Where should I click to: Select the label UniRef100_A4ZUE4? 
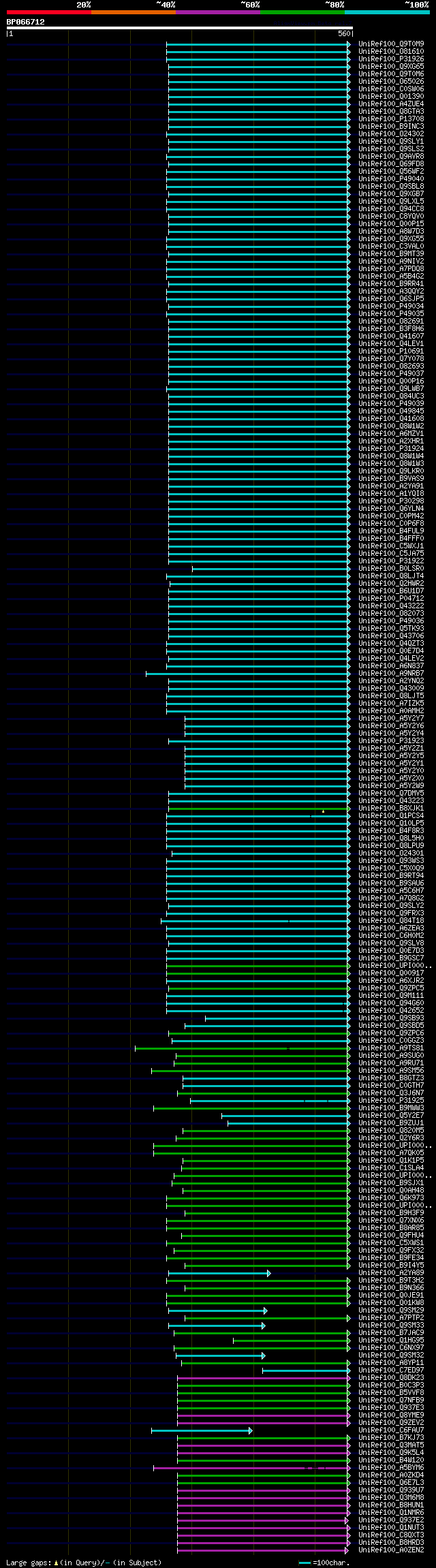(391, 104)
